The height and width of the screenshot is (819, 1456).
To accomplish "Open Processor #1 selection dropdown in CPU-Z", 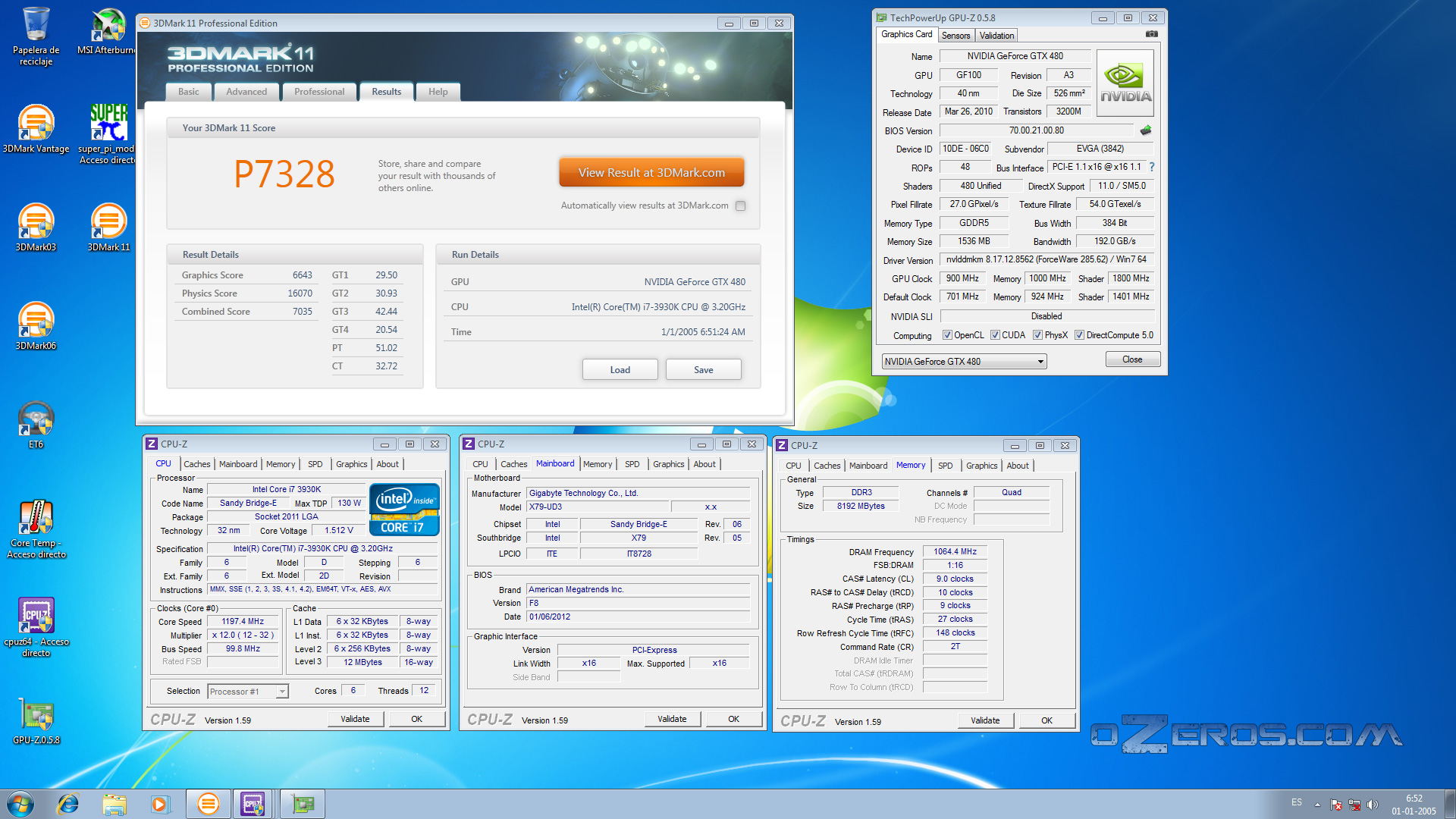I will click(x=248, y=692).
